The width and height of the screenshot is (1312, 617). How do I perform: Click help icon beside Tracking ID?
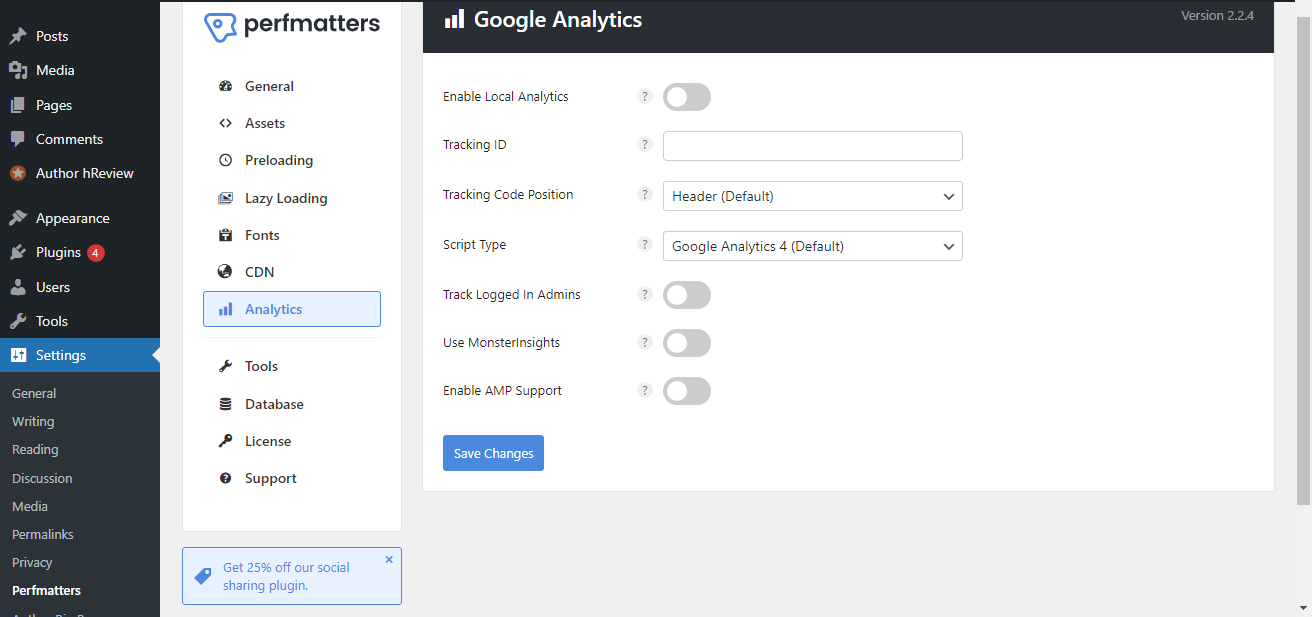click(645, 145)
